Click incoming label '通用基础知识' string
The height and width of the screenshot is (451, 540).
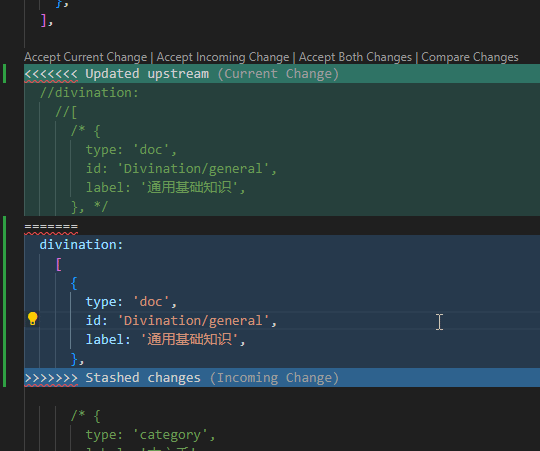[x=189, y=339]
